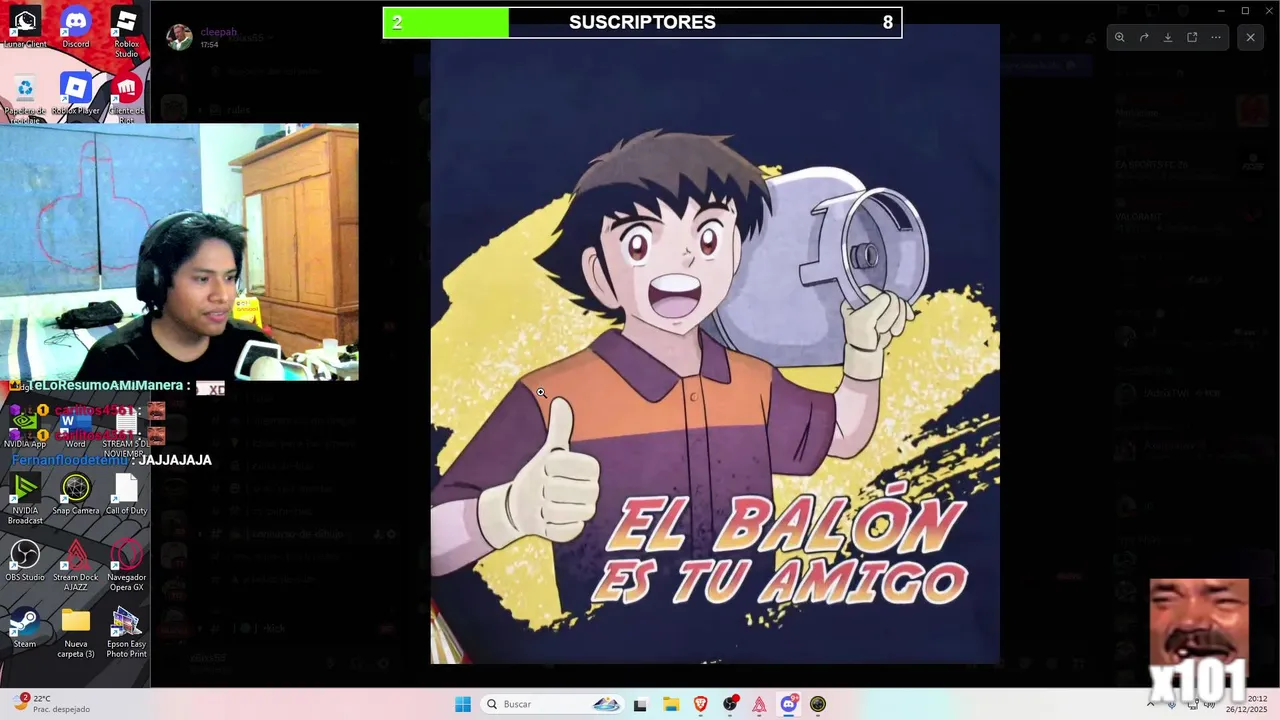Zoom in using the magnifier icon in image viewer
The image size is (1280, 720).
pos(1120,37)
